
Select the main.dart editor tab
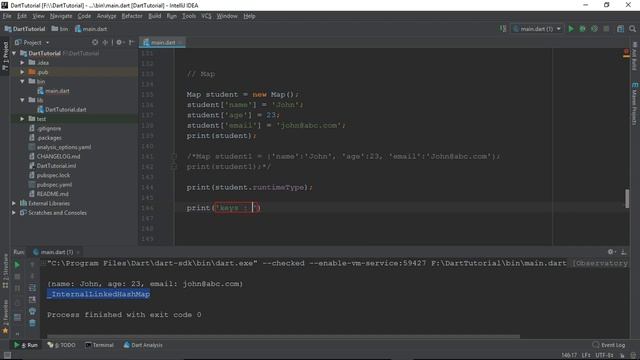(x=162, y=42)
